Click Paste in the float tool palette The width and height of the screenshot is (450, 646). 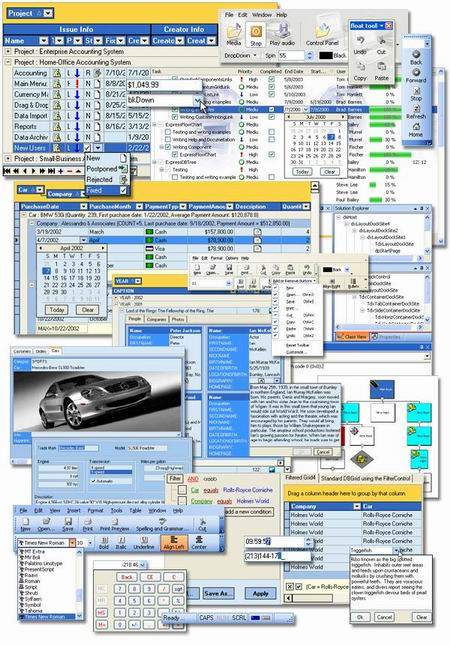pyautogui.click(x=381, y=66)
